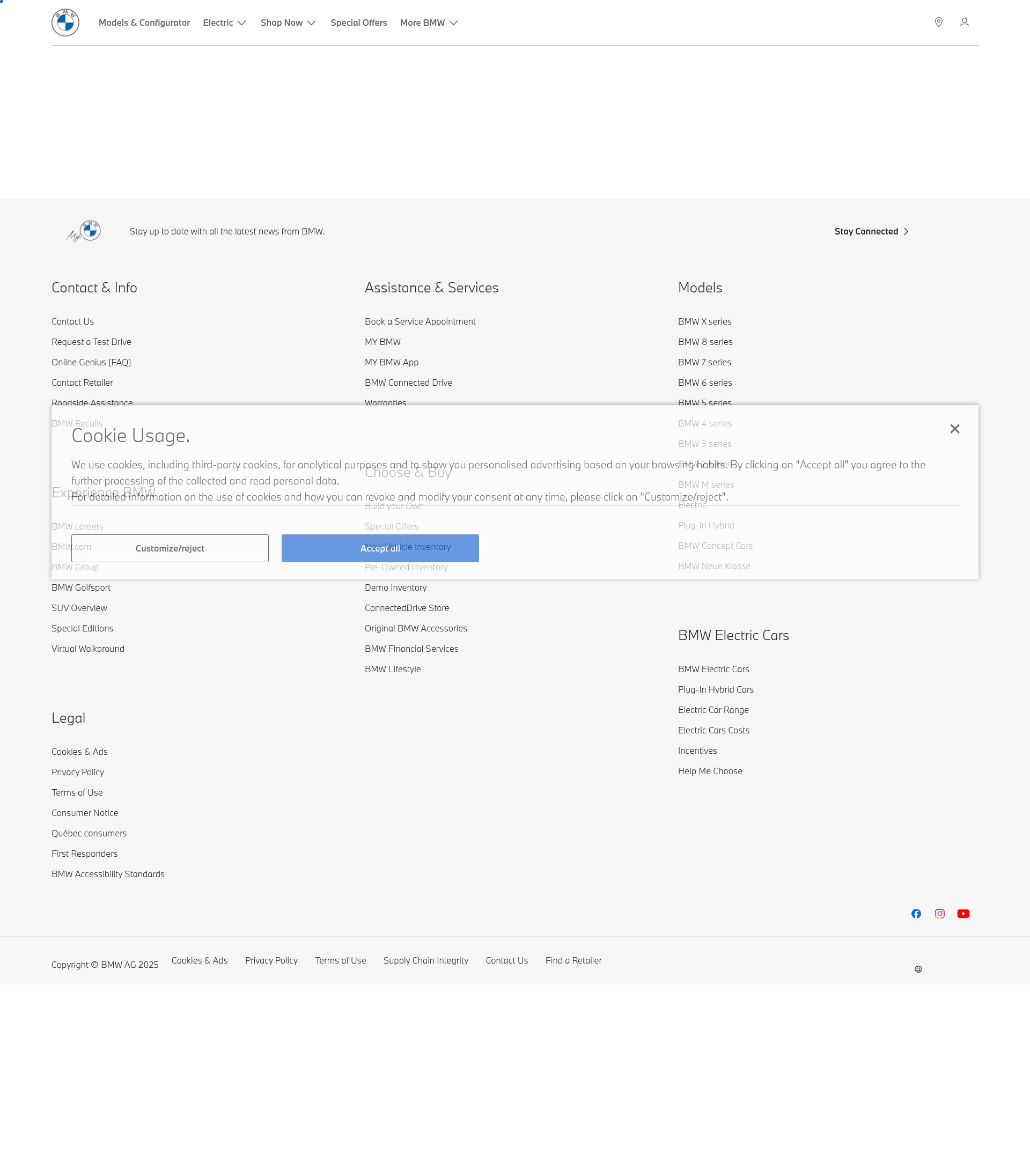Click Contact Retailer link
Screen dimensions: 1030x1176
point(82,383)
